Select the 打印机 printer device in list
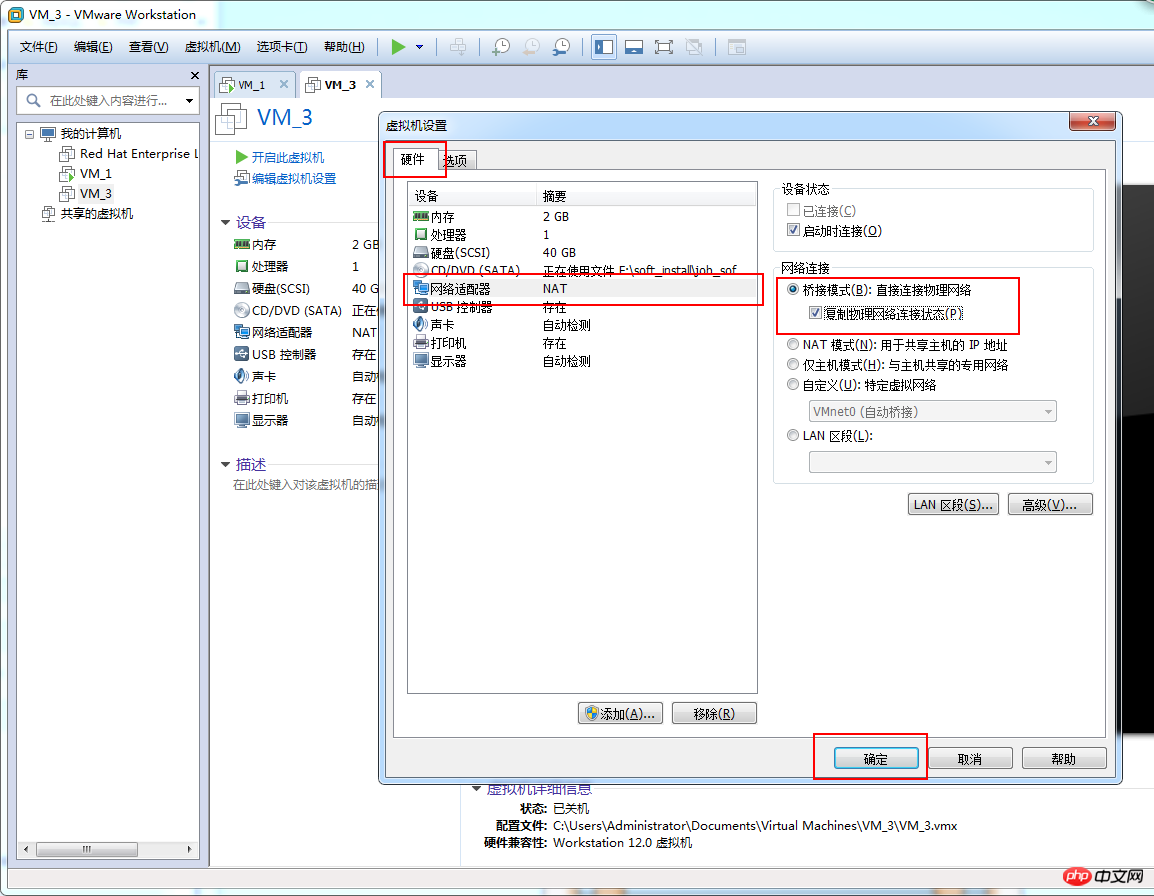Image resolution: width=1154 pixels, height=896 pixels. [448, 343]
